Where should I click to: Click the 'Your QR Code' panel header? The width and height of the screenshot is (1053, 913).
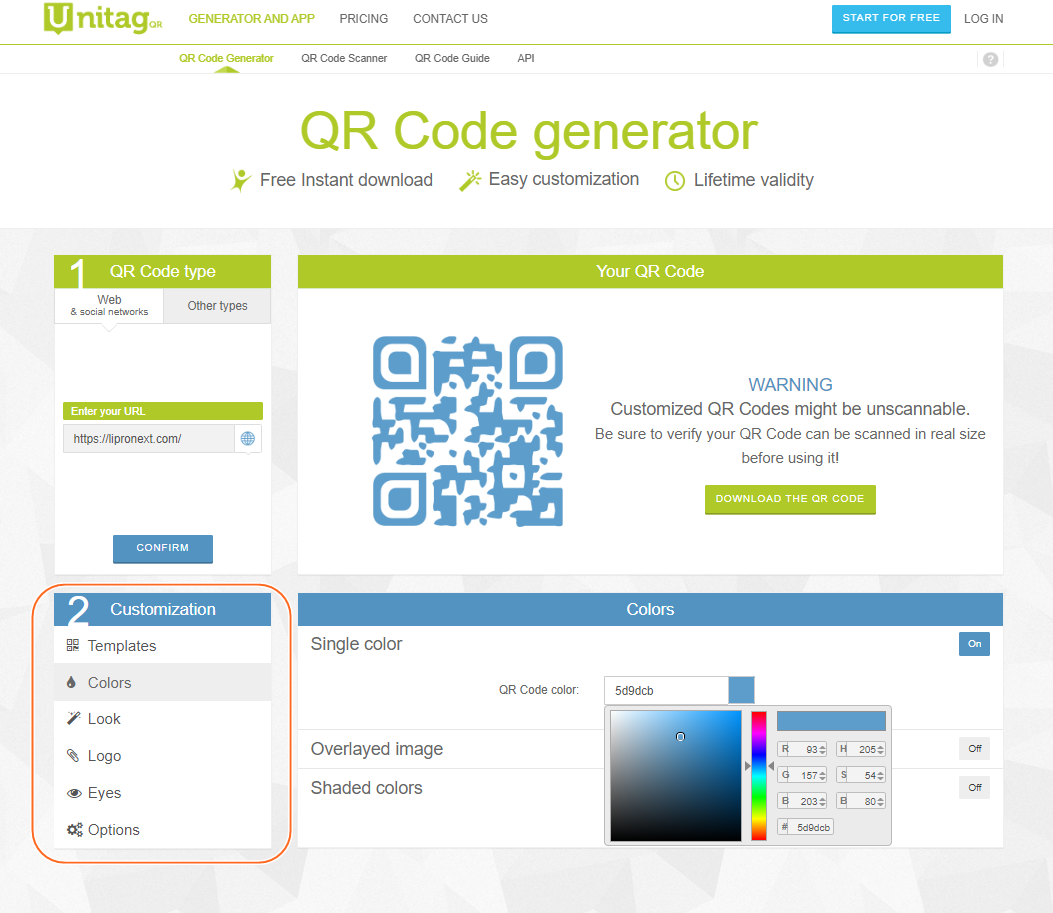tap(650, 271)
